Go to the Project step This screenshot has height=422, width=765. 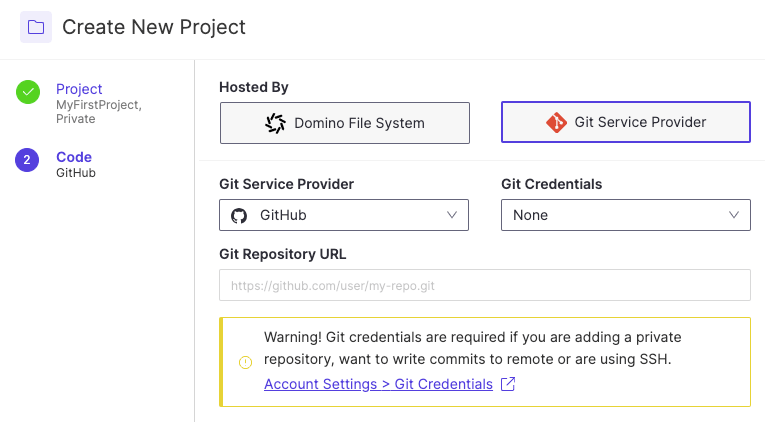79,89
